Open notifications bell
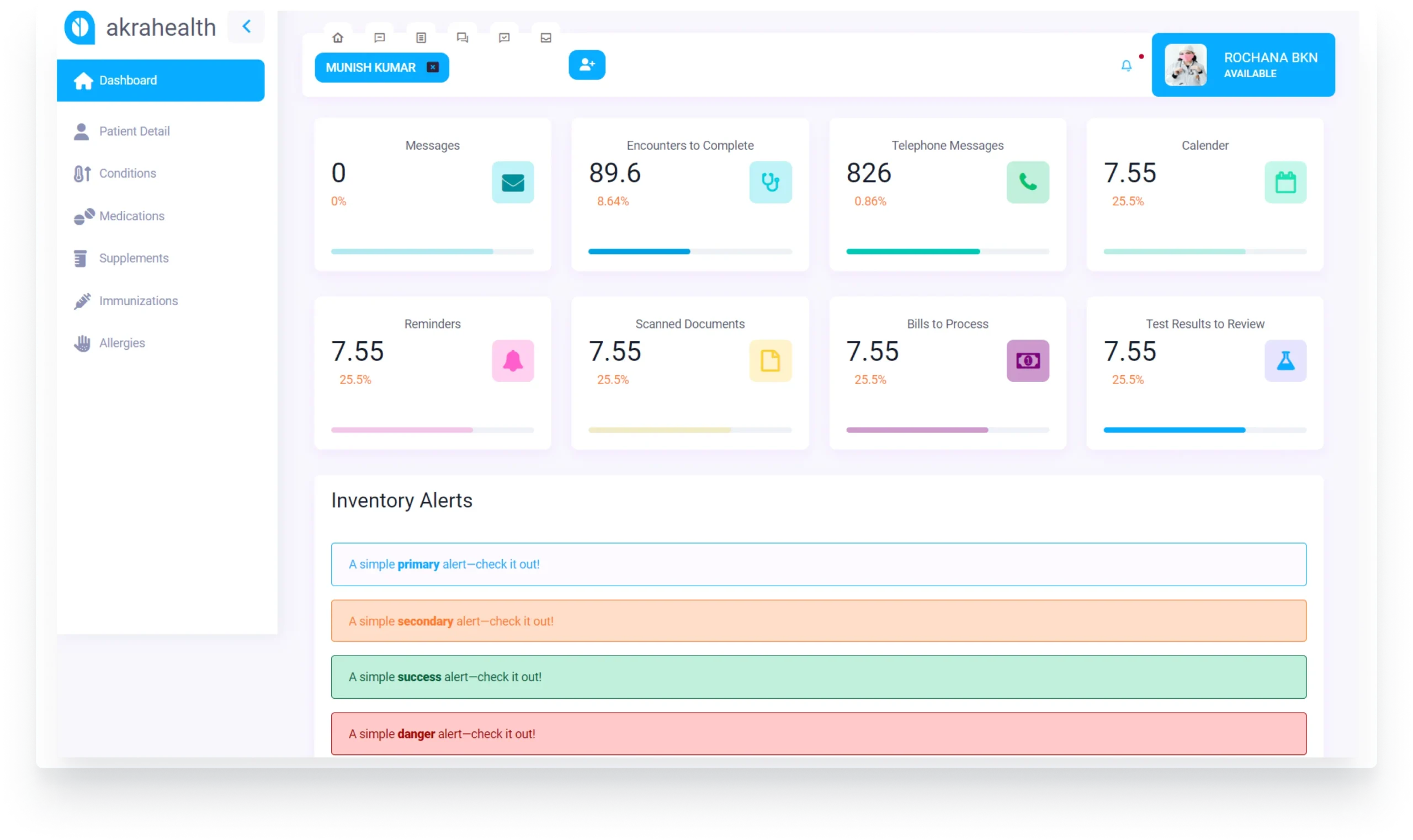The width and height of the screenshot is (1413, 840). pyautogui.click(x=1127, y=66)
